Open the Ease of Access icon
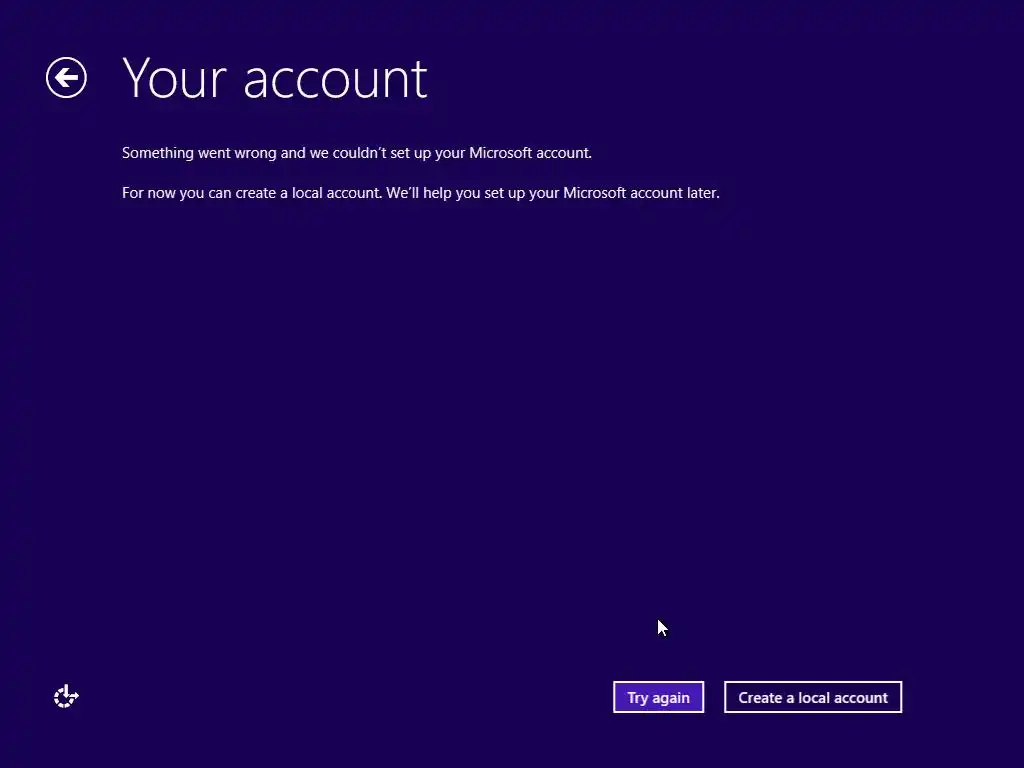Viewport: 1024px width, 768px height. [x=66, y=697]
